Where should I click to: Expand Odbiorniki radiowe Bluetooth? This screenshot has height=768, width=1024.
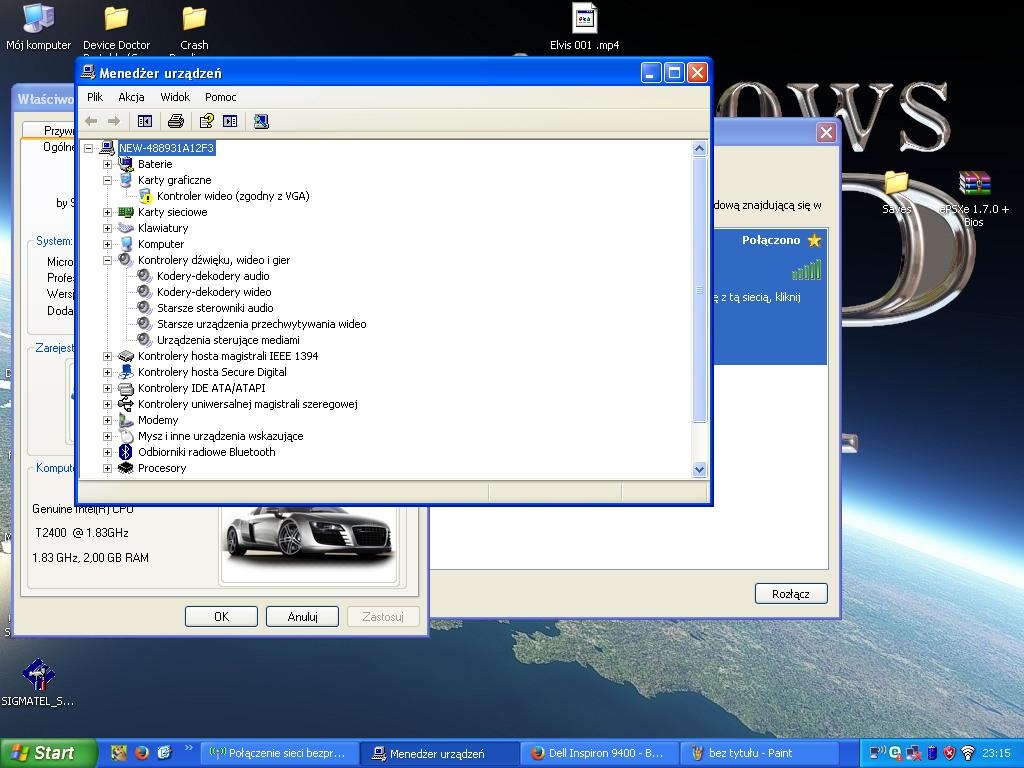pyautogui.click(x=107, y=452)
